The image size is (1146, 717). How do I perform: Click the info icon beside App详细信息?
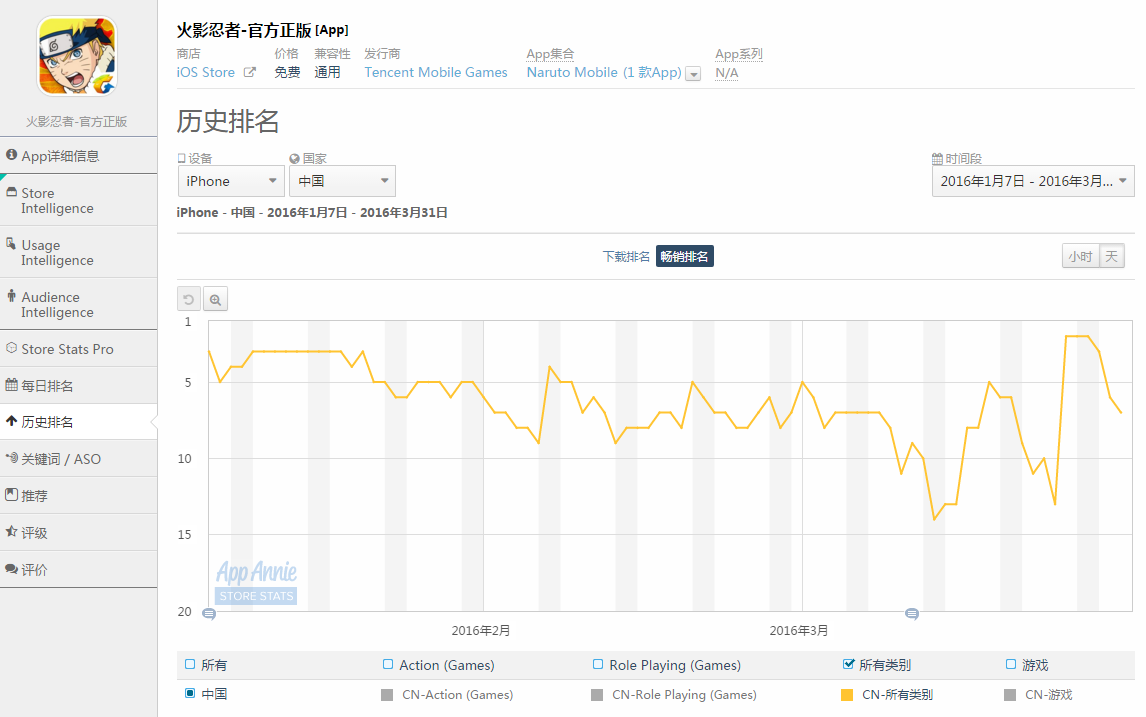click(12, 154)
